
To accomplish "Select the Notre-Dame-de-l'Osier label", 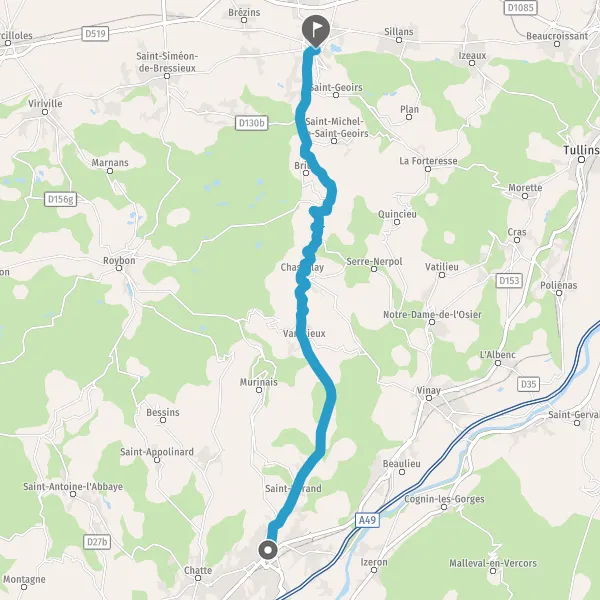I will pos(432,315).
